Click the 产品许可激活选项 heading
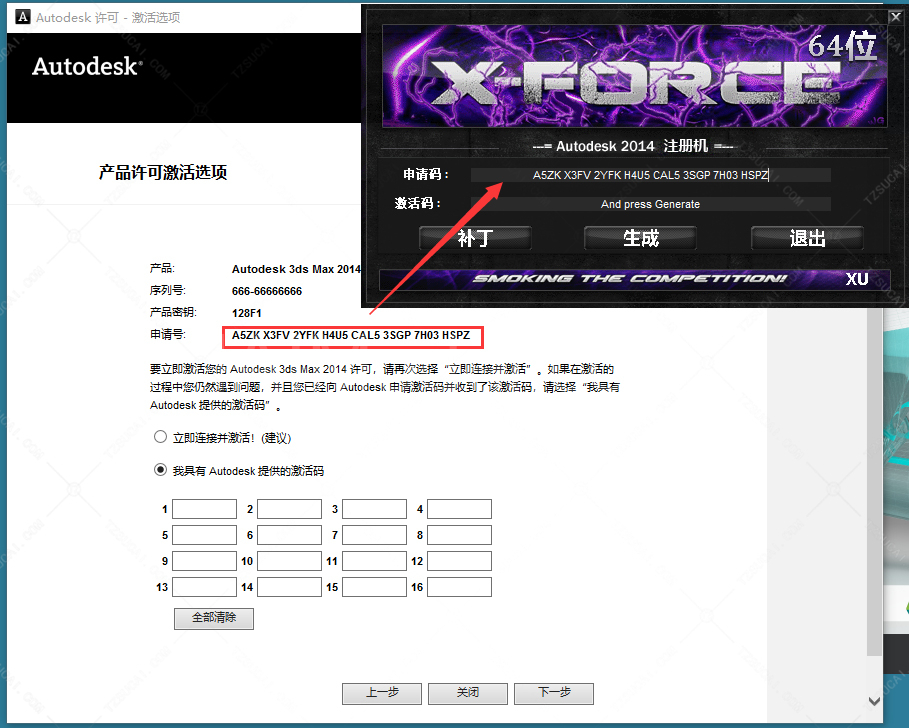Screen dimensions: 909x728 [x=163, y=172]
